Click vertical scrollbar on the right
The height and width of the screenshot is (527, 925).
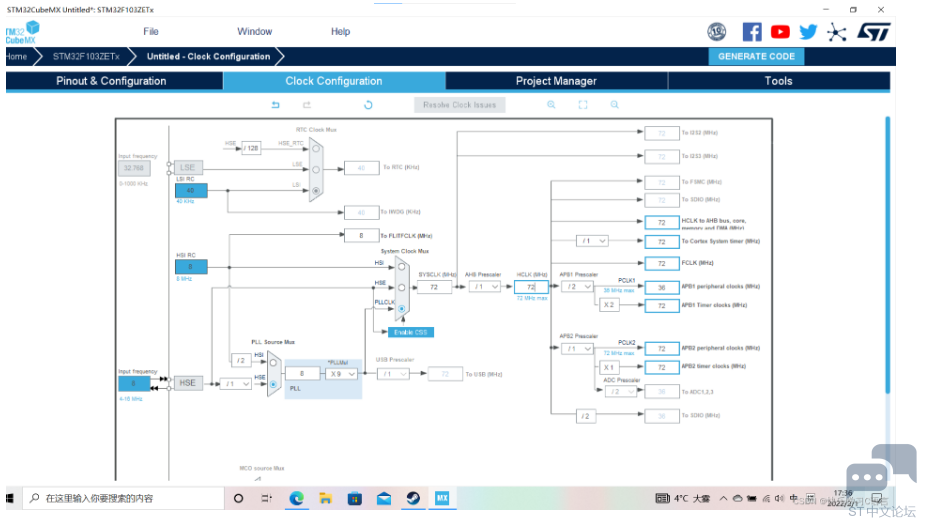[x=887, y=255]
